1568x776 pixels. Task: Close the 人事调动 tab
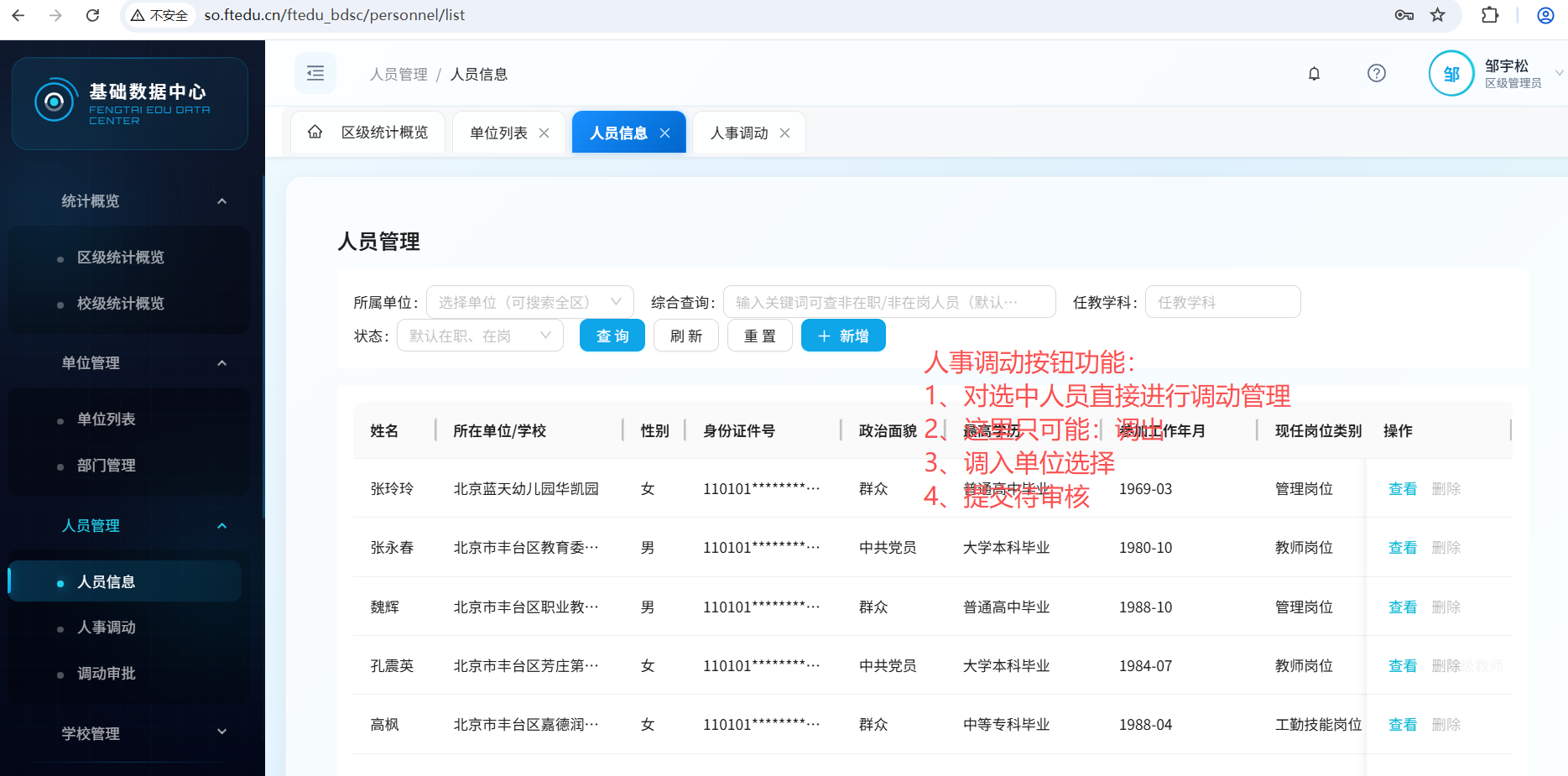tap(784, 133)
